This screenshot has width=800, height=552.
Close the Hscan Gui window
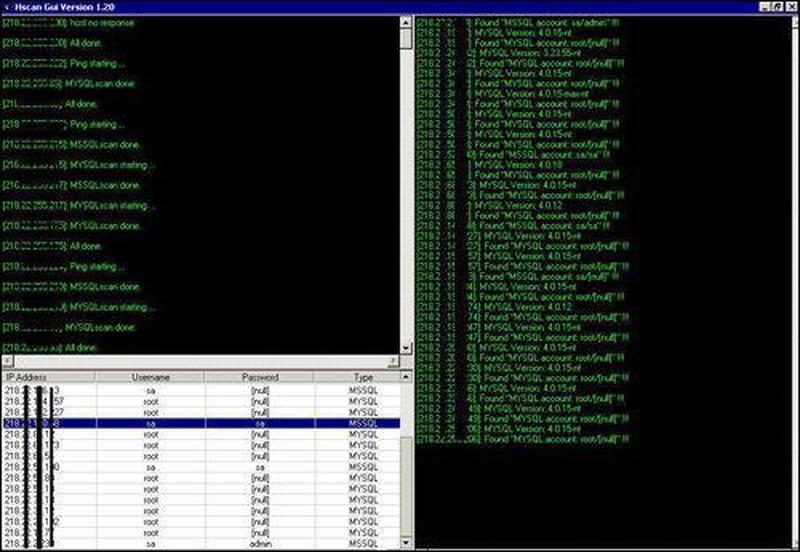click(x=791, y=7)
